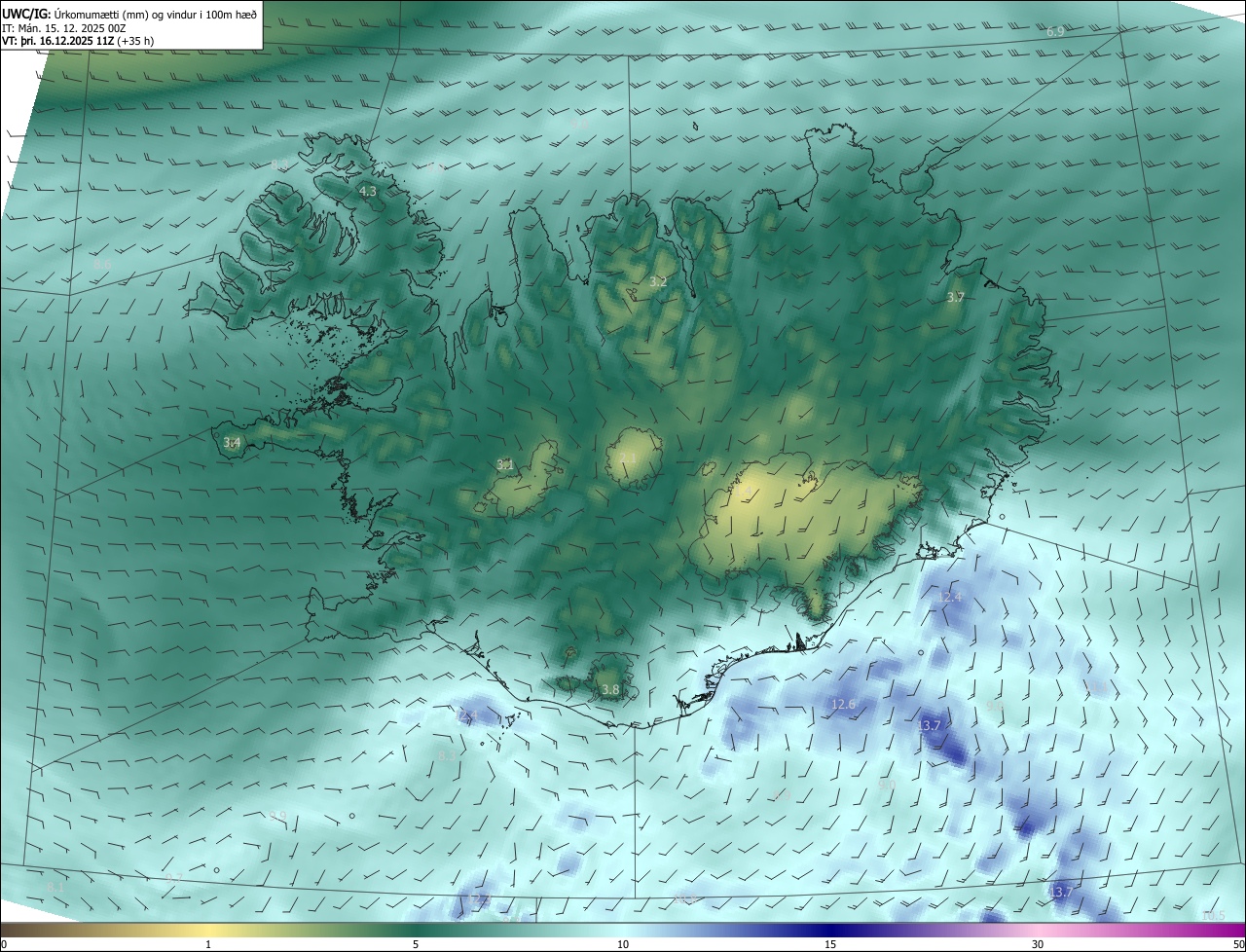This screenshot has width=1246, height=952.
Task: Click the 12.4 value off the southeast coast
Action: 949,598
